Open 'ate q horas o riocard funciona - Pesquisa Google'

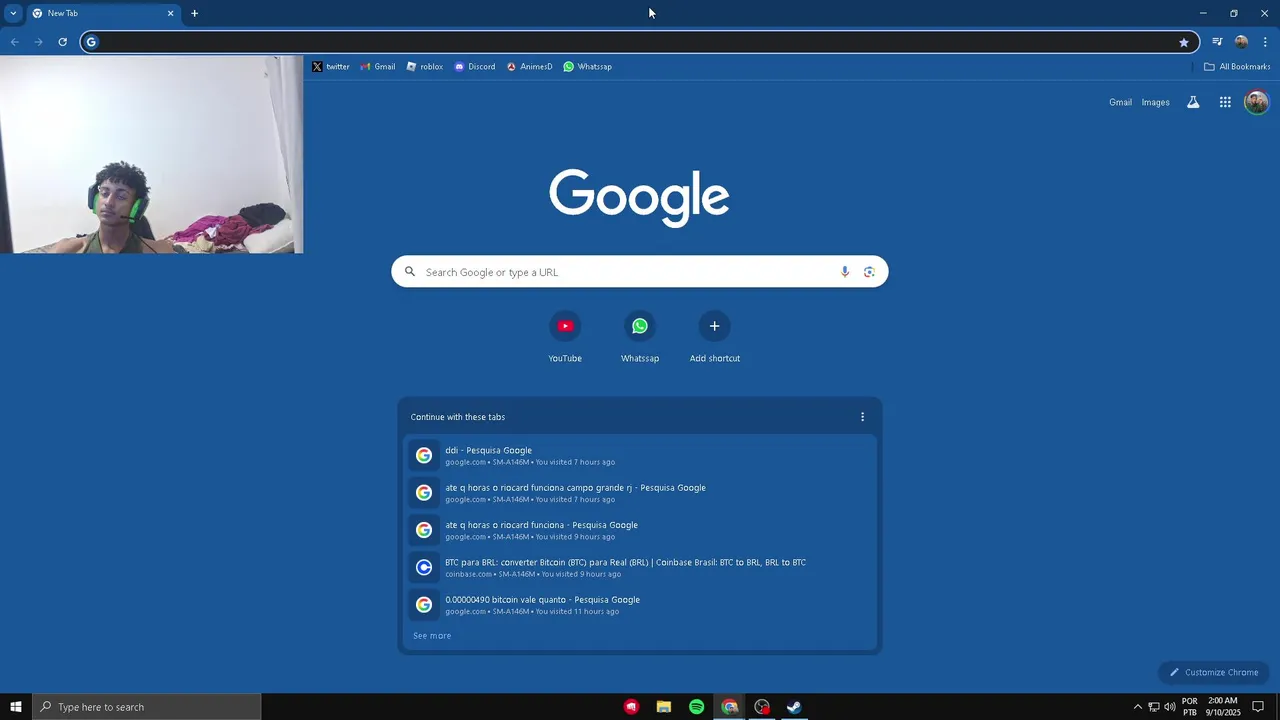point(640,530)
